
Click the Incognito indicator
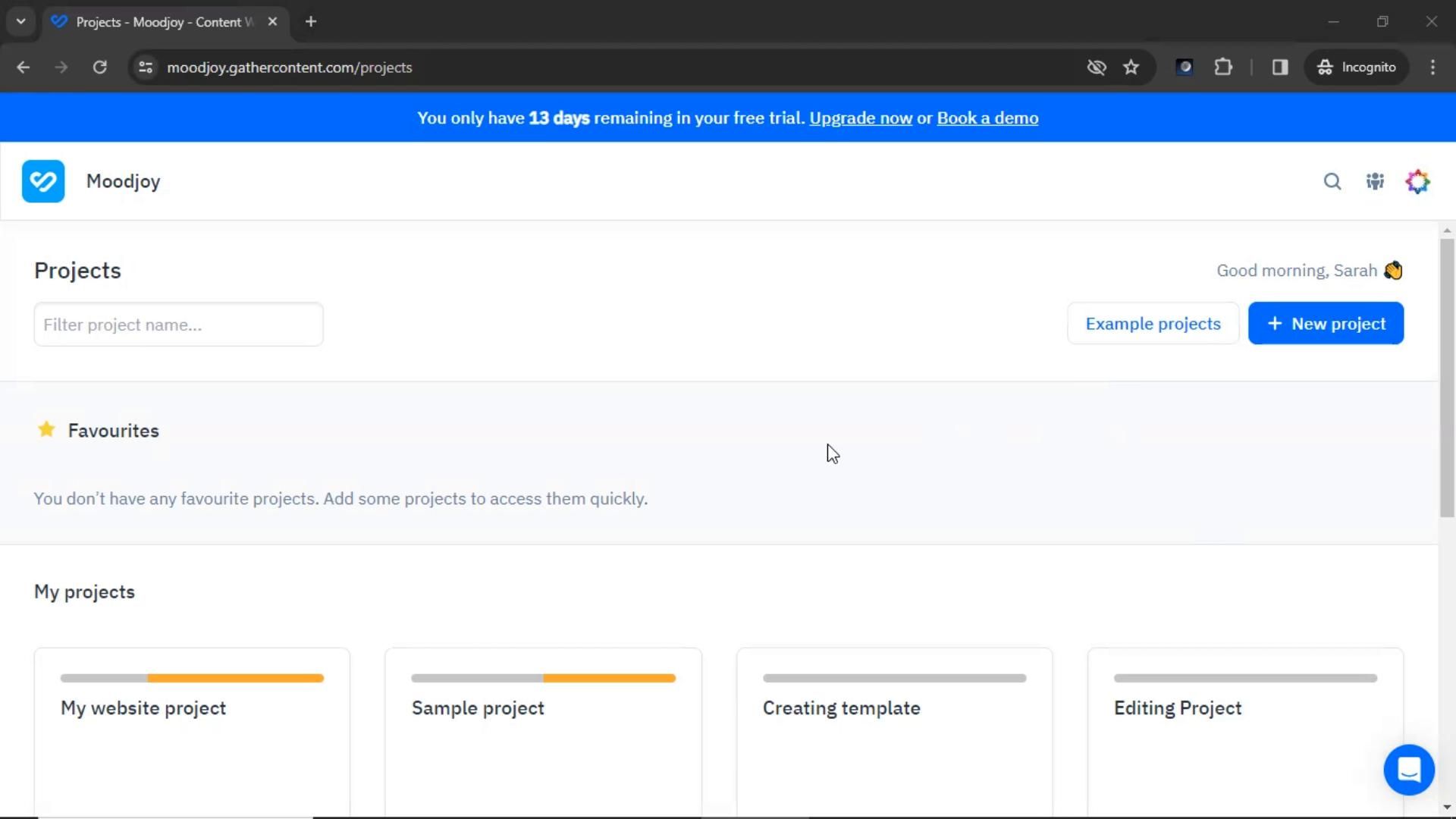[x=1357, y=67]
